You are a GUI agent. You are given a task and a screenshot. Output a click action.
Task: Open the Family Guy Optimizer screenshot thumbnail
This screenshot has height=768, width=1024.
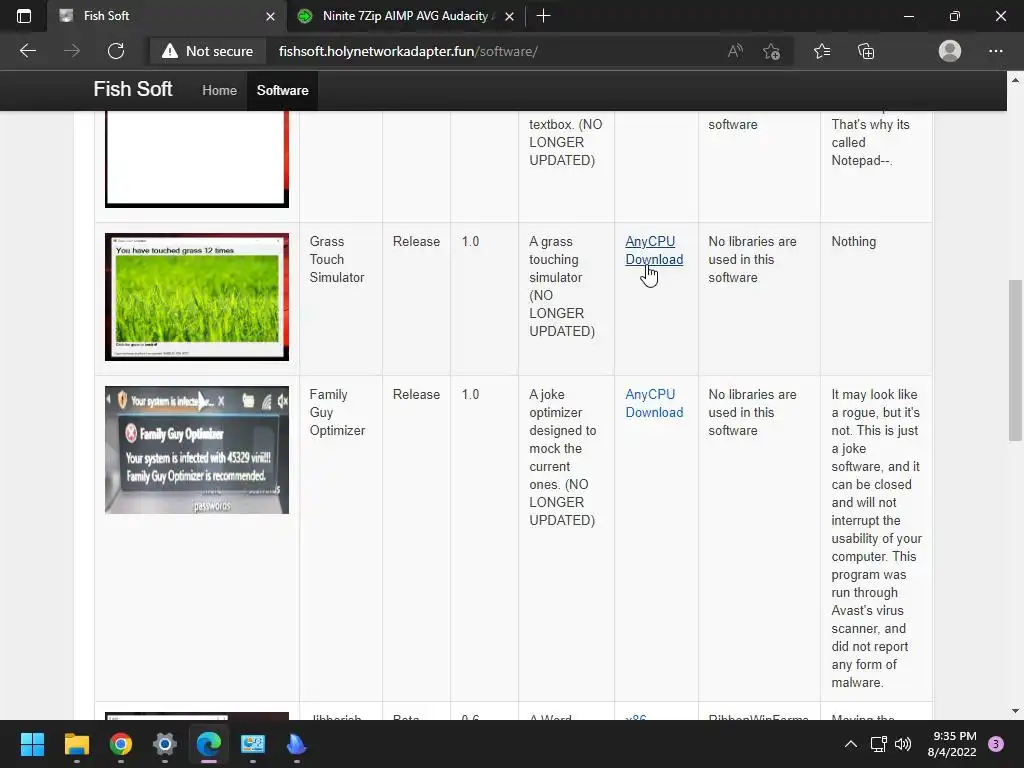pyautogui.click(x=197, y=449)
